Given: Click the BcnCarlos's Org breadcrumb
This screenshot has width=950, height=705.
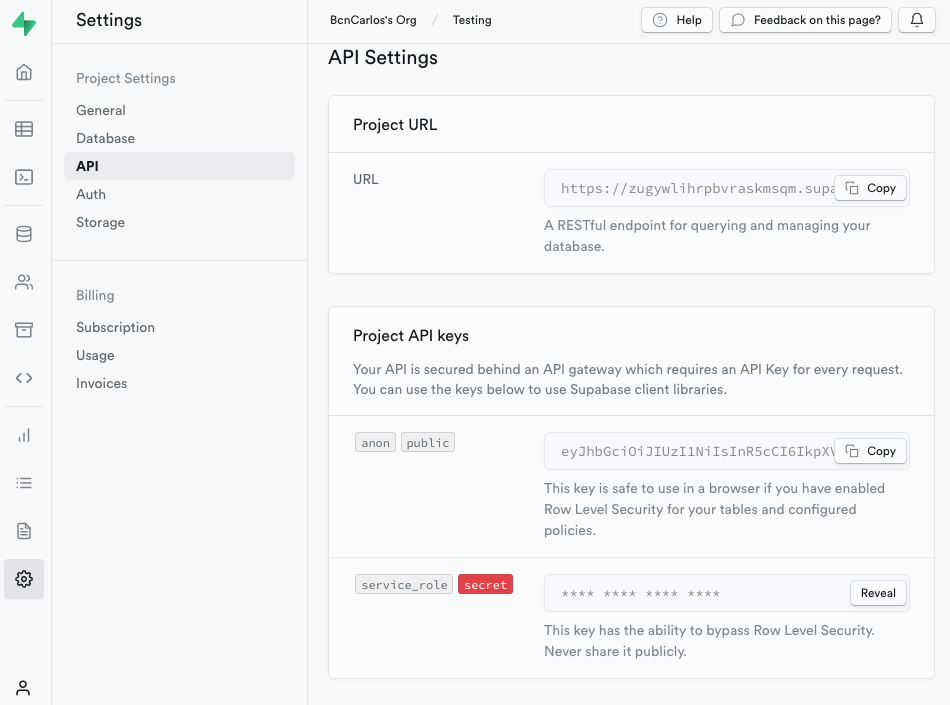Looking at the screenshot, I should point(373,20).
